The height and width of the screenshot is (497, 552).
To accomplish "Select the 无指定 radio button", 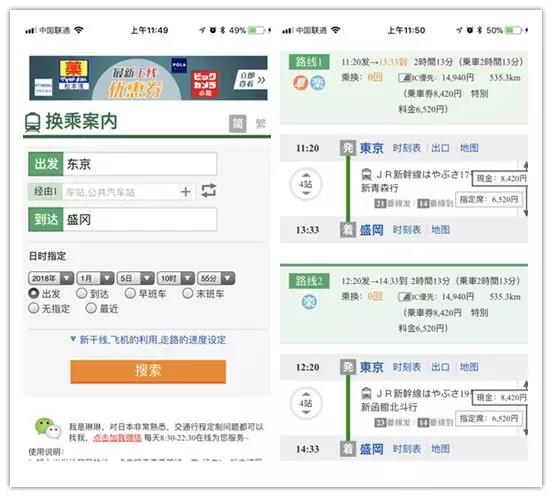I will [34, 308].
